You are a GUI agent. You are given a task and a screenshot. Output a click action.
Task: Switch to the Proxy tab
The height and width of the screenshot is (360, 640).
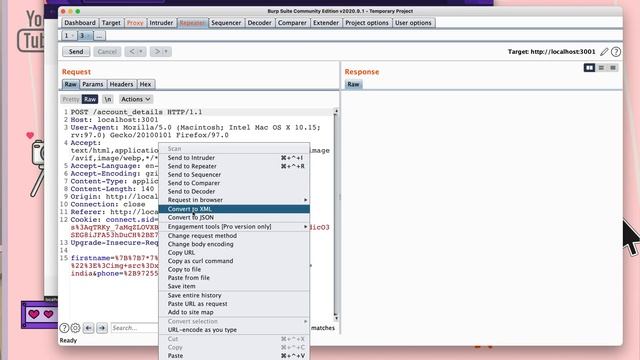point(135,23)
